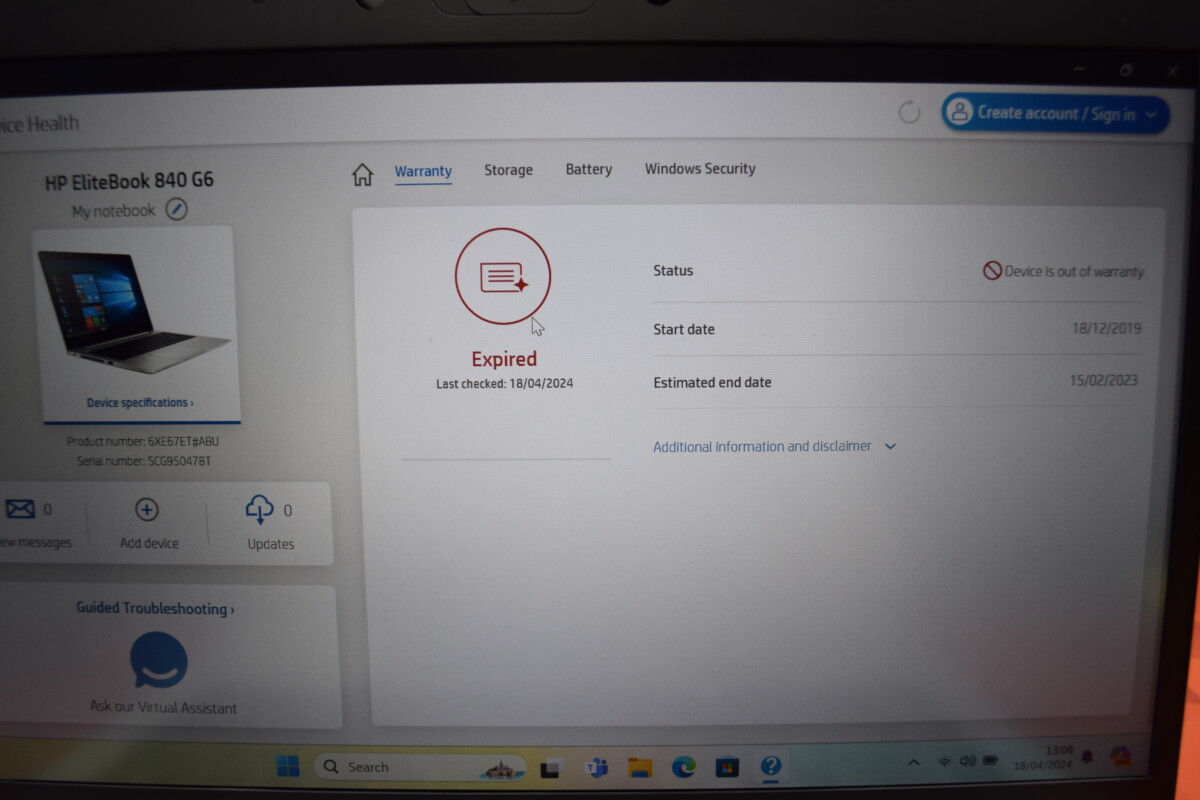Screen dimensions: 1200x800
Task: Show hidden system tray icons
Action: [x=913, y=763]
